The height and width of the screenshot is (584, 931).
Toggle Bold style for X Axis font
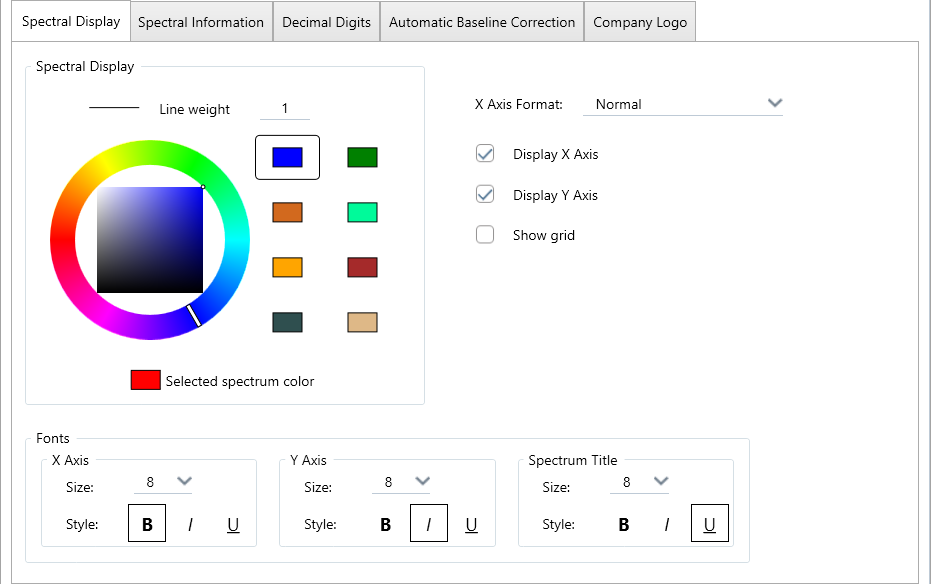pyautogui.click(x=147, y=524)
